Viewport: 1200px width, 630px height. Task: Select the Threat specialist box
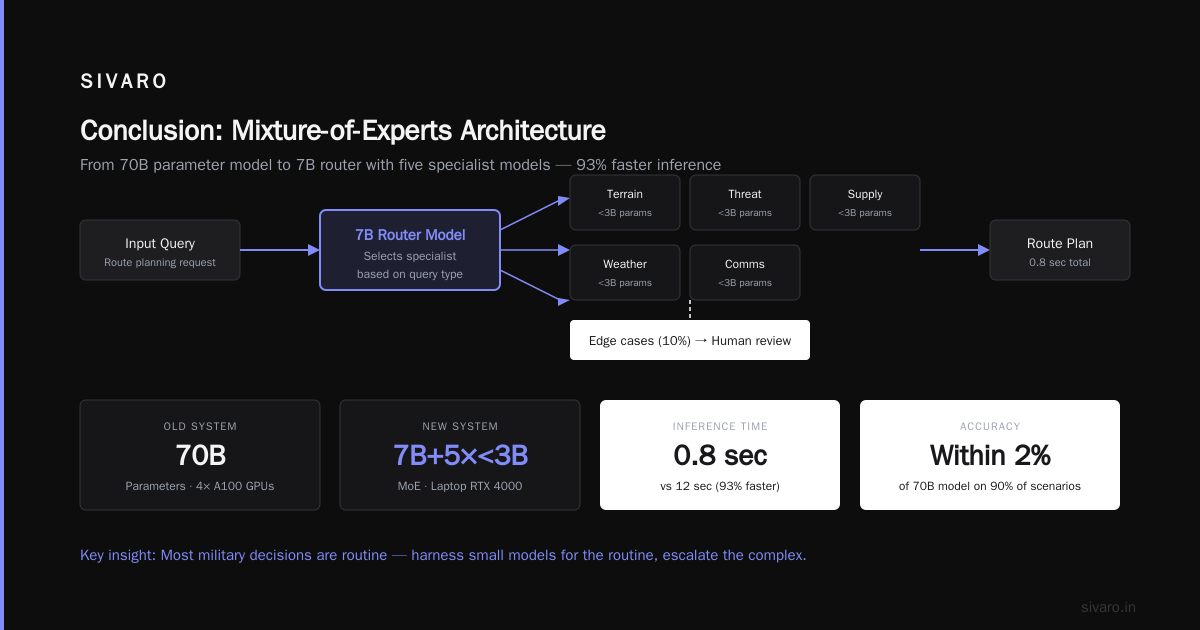click(x=745, y=202)
